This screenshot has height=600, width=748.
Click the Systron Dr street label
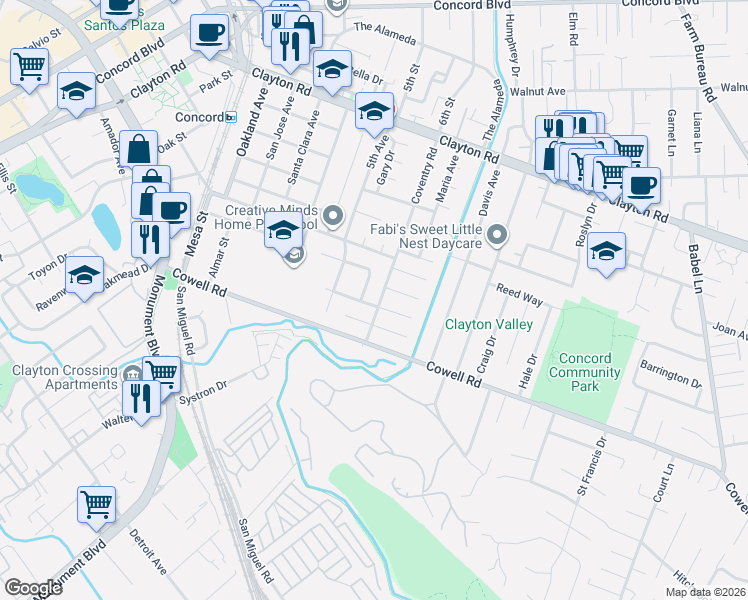(x=203, y=393)
